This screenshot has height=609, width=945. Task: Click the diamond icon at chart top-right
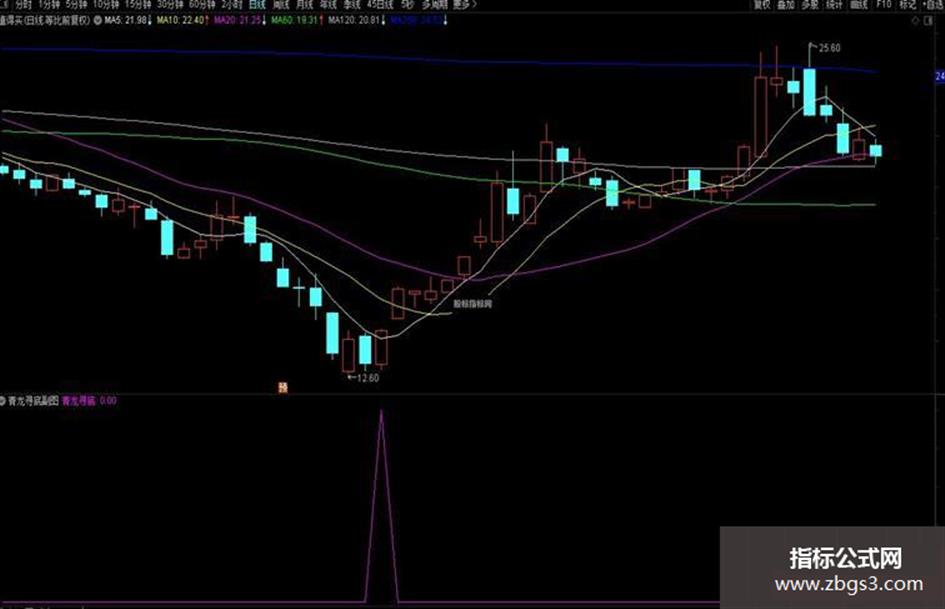coord(915,21)
